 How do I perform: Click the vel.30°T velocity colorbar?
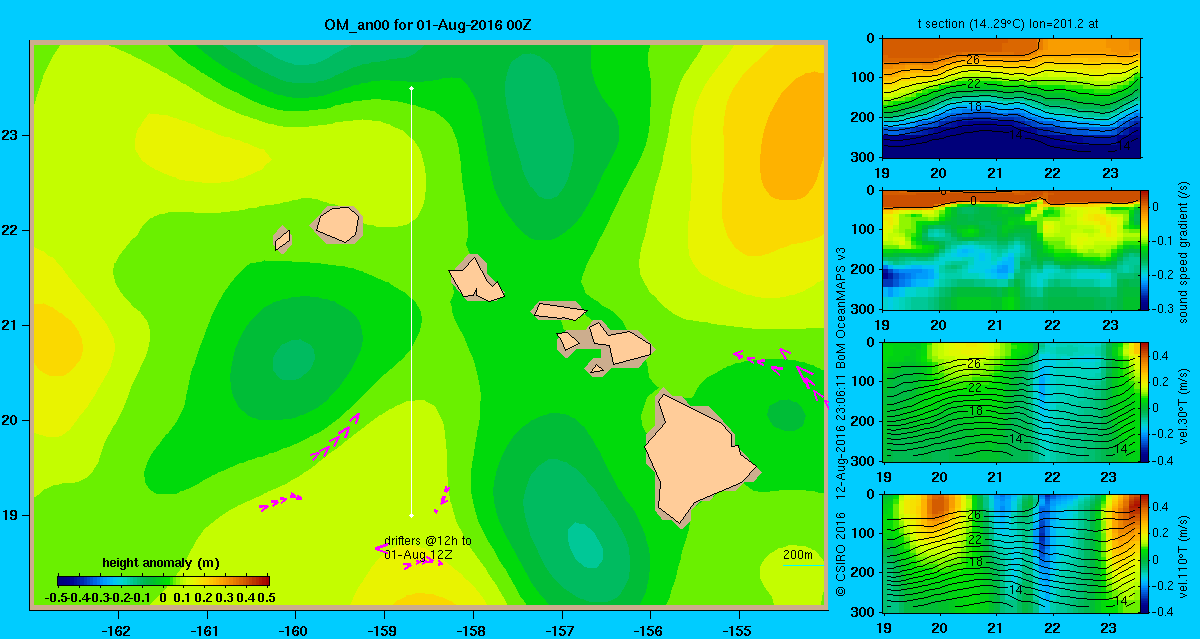(x=1144, y=401)
